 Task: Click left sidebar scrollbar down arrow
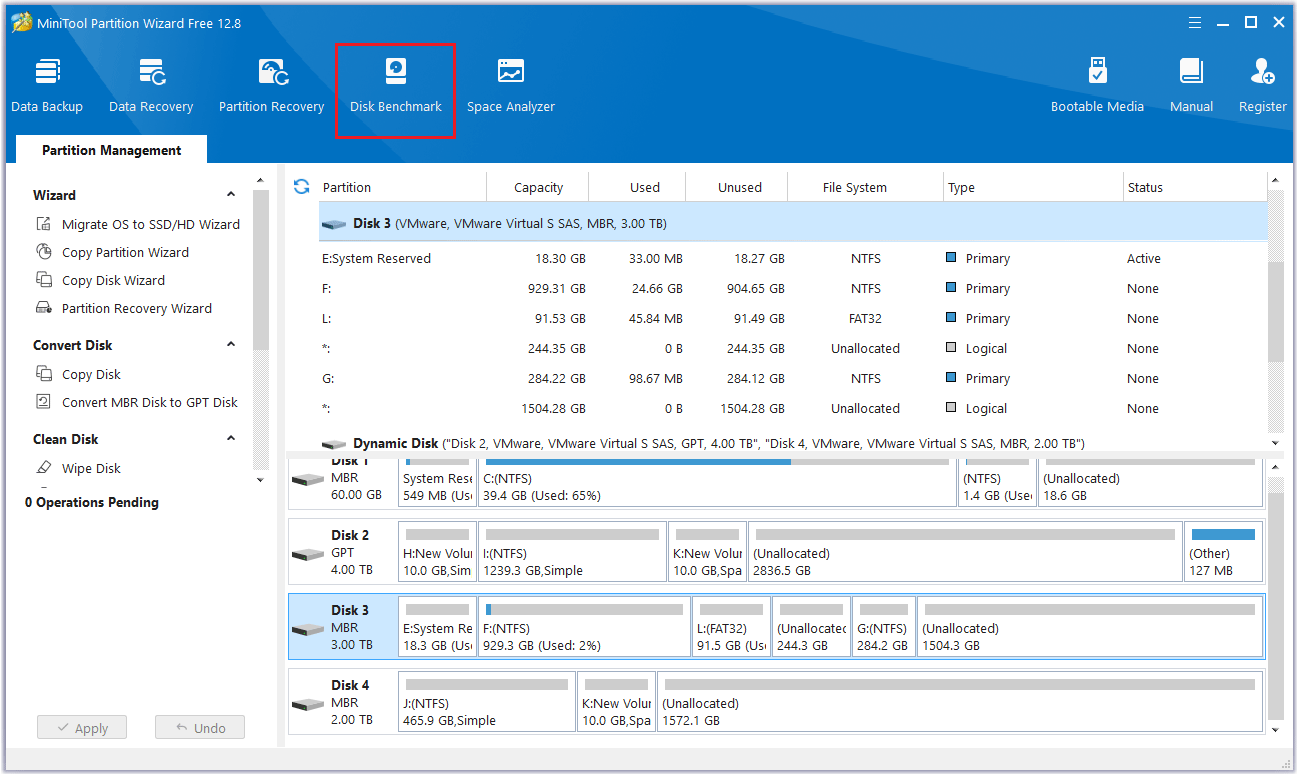point(261,480)
